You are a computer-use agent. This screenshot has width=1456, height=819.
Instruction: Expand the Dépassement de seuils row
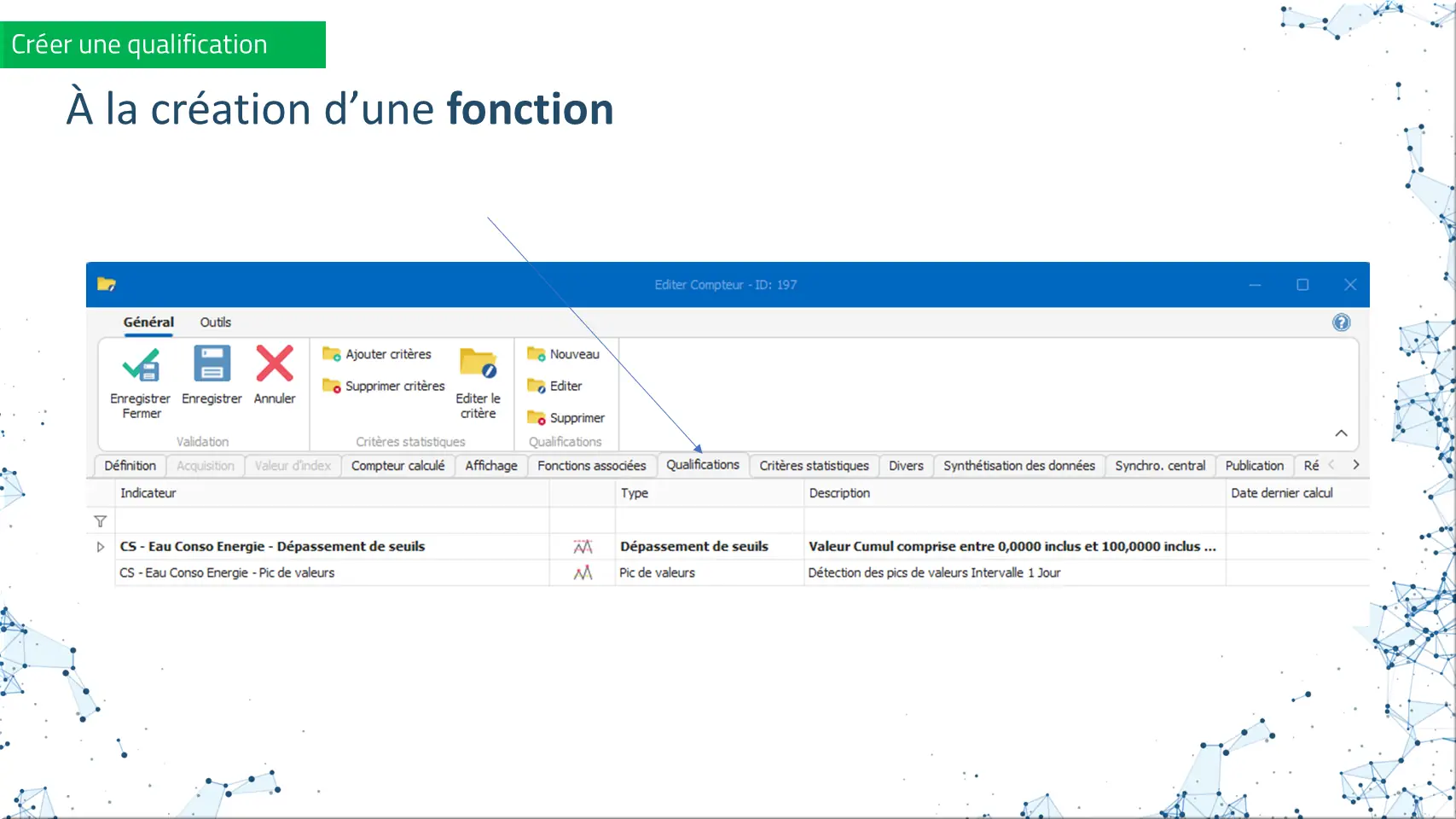pos(101,547)
